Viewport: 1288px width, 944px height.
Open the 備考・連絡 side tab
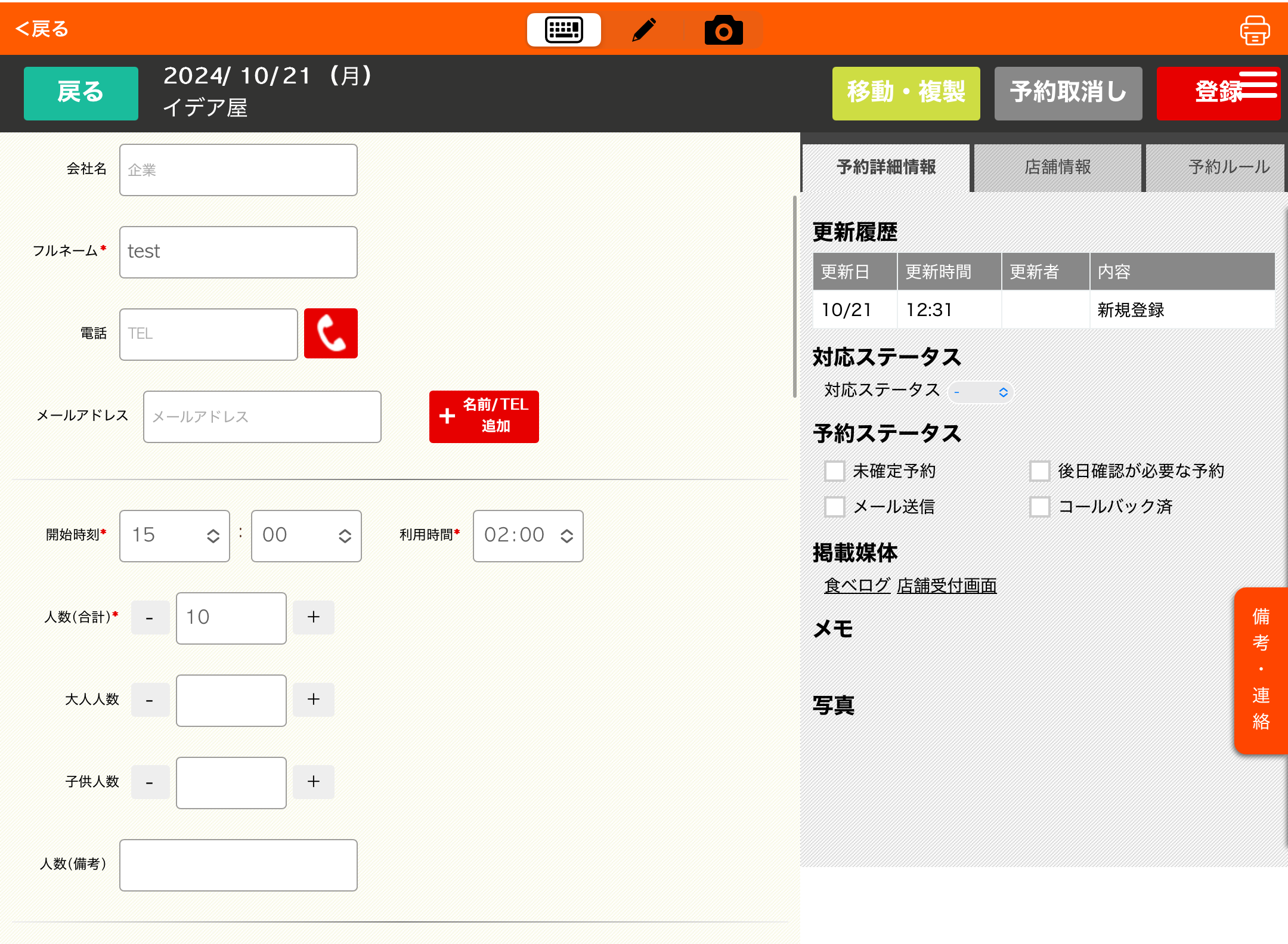tap(1261, 670)
